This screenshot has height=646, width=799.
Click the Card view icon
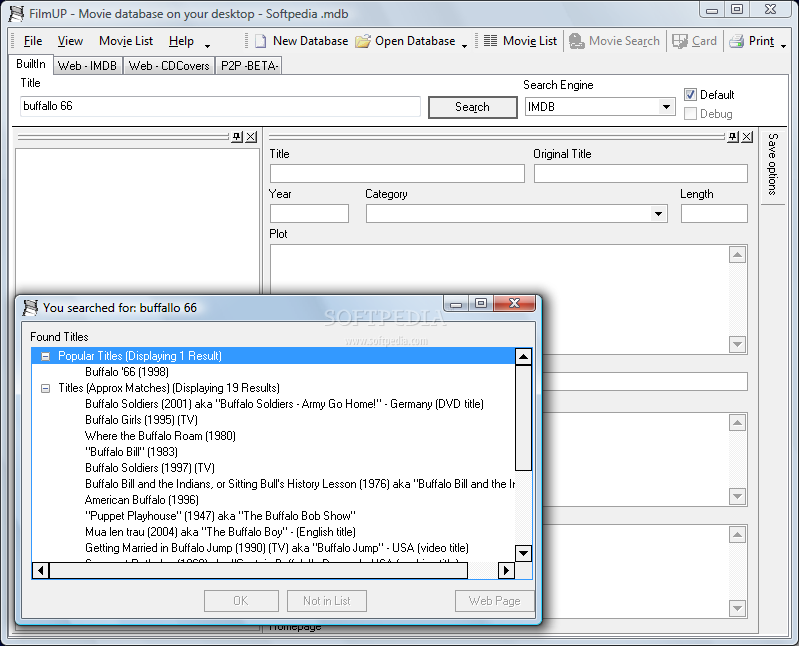pos(680,41)
